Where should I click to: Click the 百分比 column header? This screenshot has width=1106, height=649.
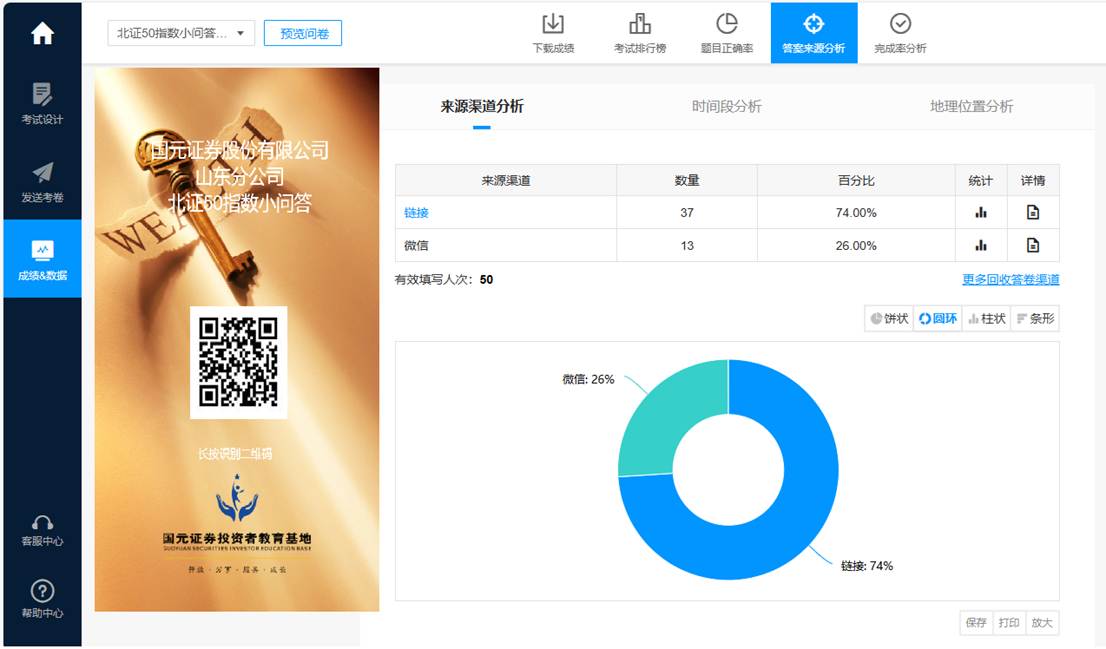(x=856, y=181)
